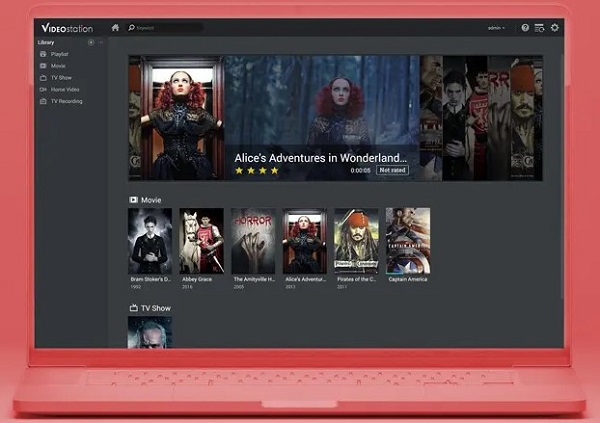The image size is (600, 423).
Task: Click the TV Show section header icon
Action: (133, 308)
